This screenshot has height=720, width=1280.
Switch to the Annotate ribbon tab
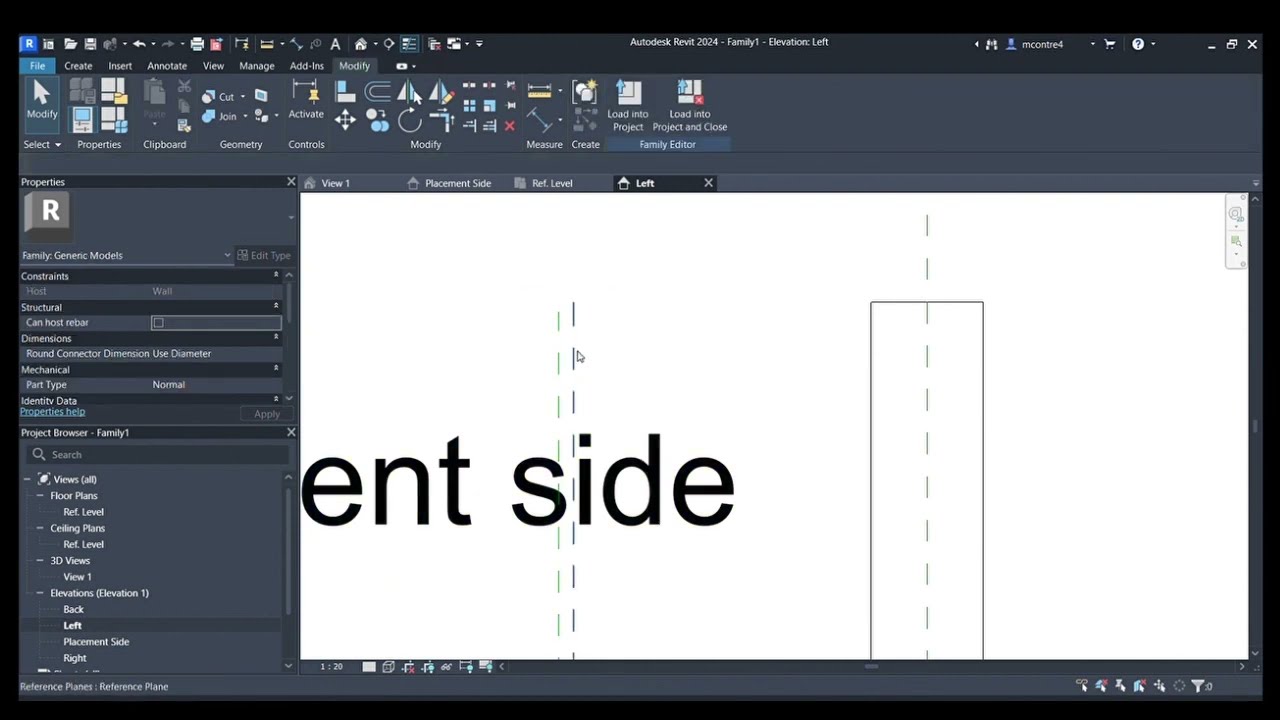[167, 66]
